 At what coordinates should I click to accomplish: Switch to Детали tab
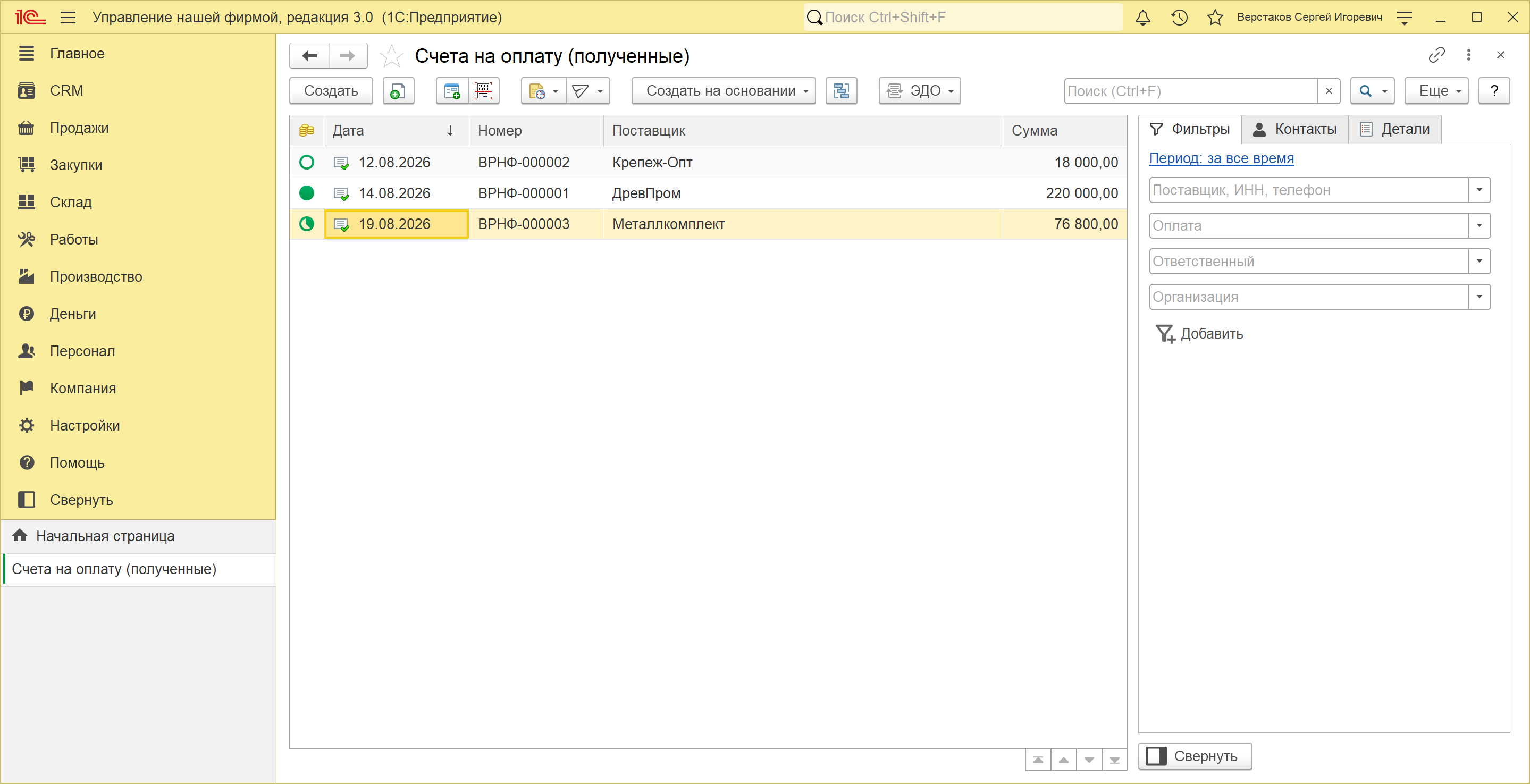[x=1394, y=130]
